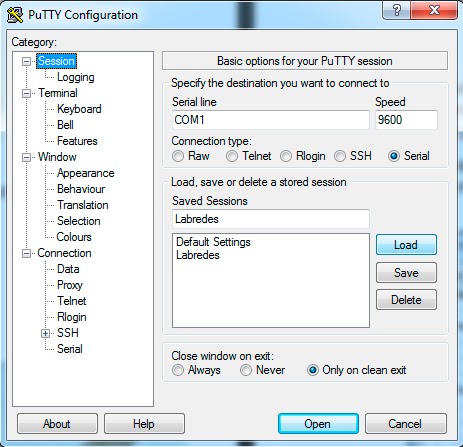This screenshot has height=447, width=463.
Task: Select Session category in tree
Action: tap(56, 61)
